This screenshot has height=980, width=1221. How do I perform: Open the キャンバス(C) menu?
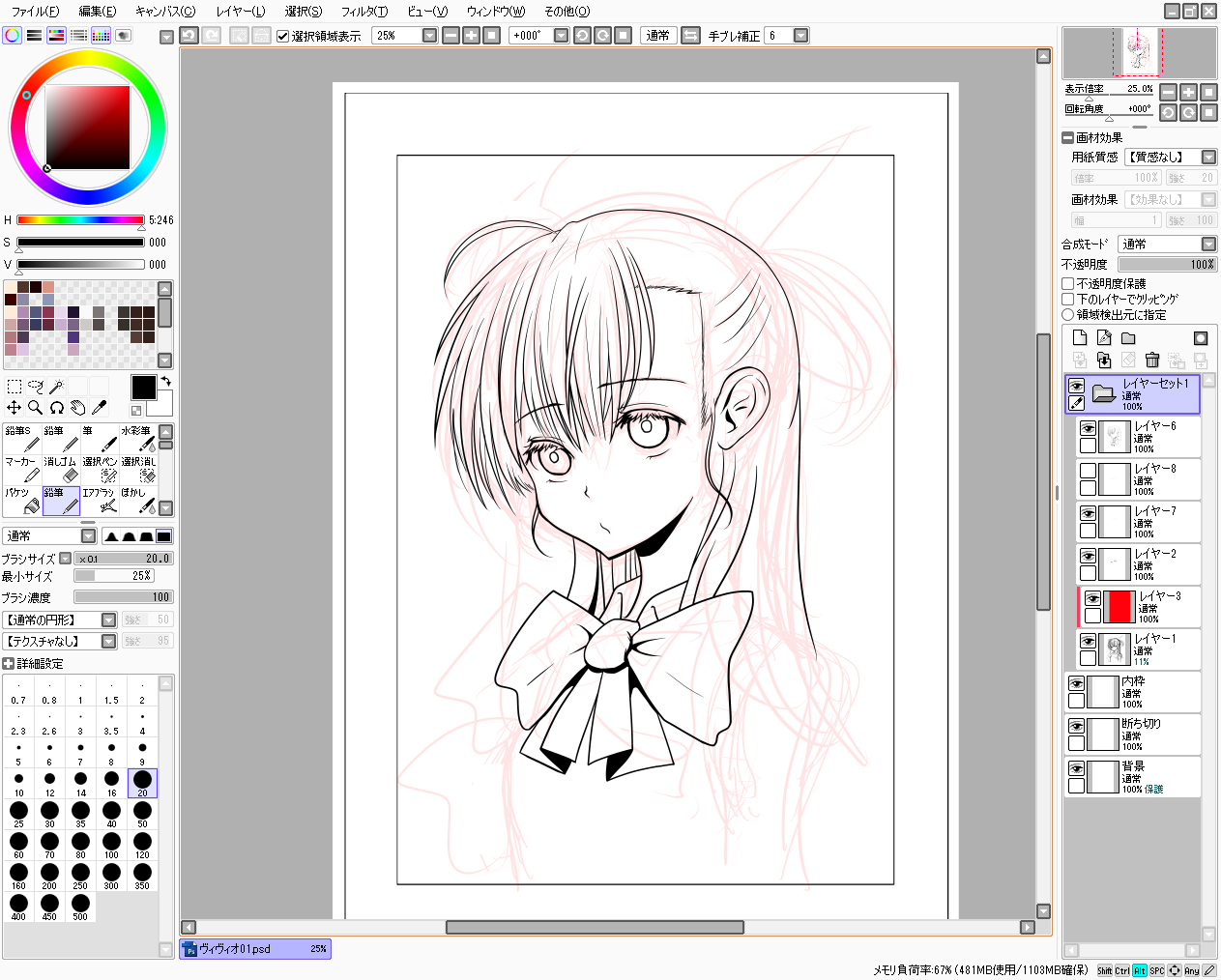pos(165,11)
